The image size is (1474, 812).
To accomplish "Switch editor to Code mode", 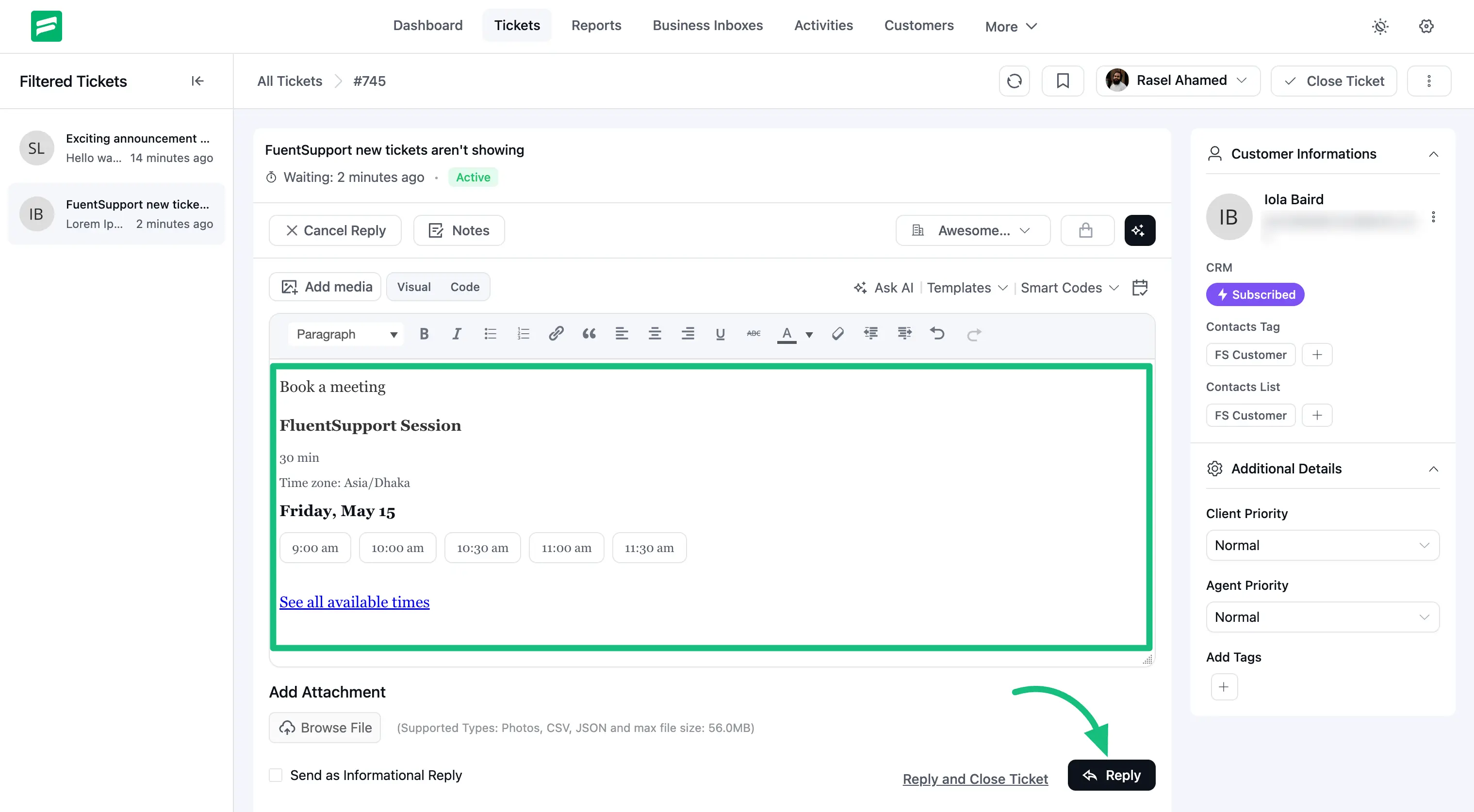I will (x=465, y=287).
